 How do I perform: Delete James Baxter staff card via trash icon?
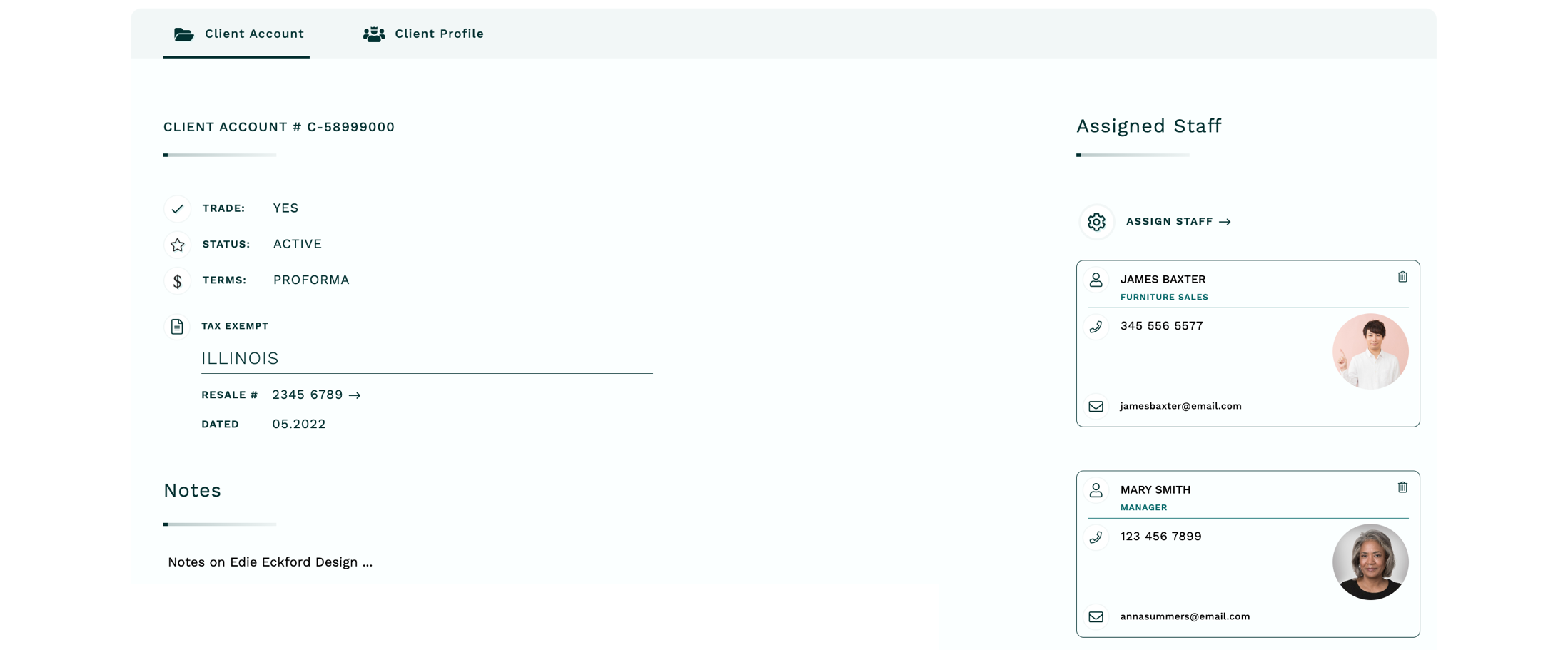tap(1402, 277)
